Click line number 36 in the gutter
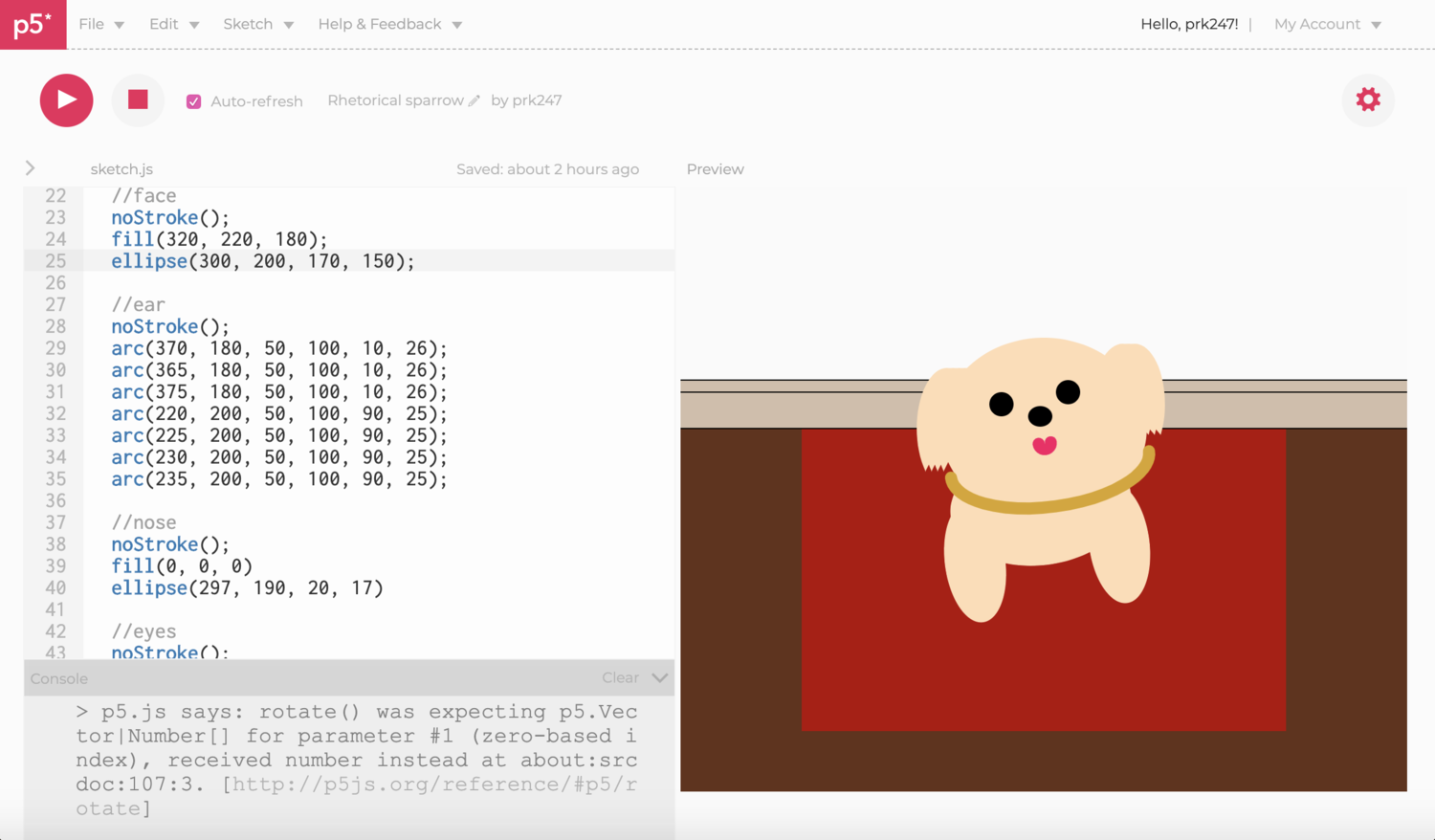 pos(55,500)
